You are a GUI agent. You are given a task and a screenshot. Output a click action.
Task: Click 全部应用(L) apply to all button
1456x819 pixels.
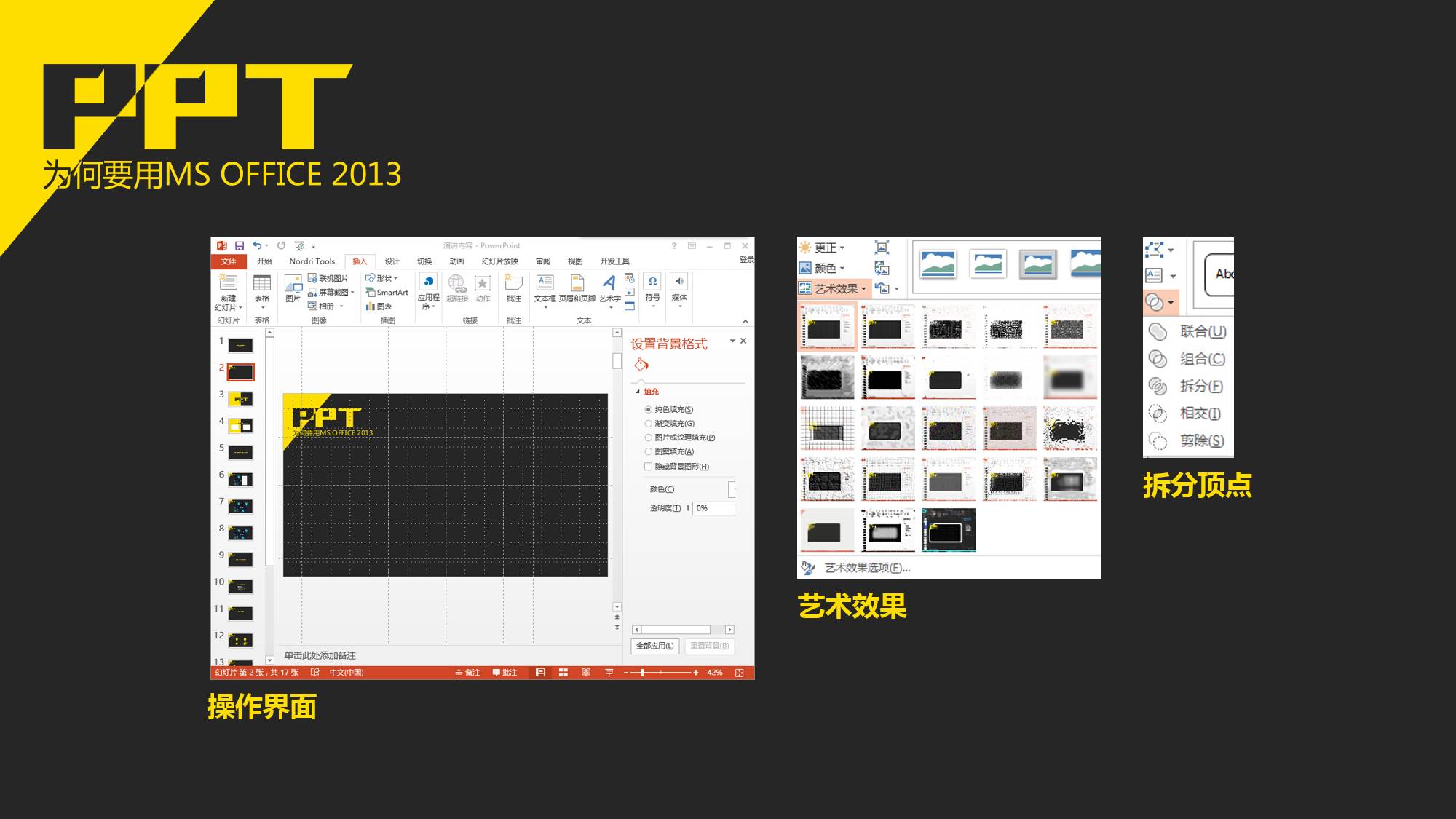tap(655, 646)
